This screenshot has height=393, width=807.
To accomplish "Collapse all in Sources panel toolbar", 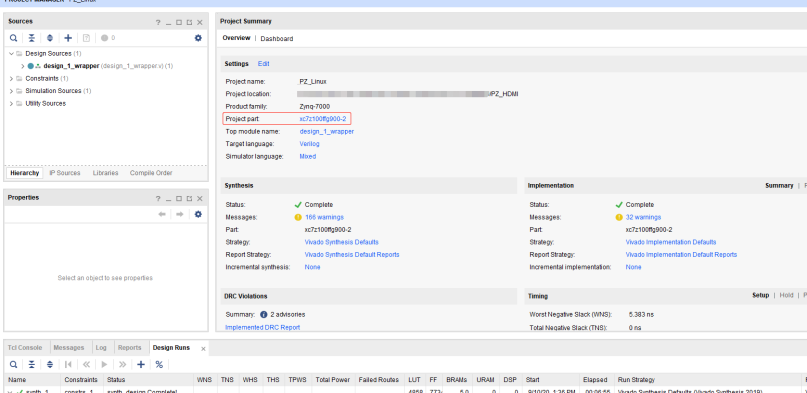I will (x=31, y=38).
